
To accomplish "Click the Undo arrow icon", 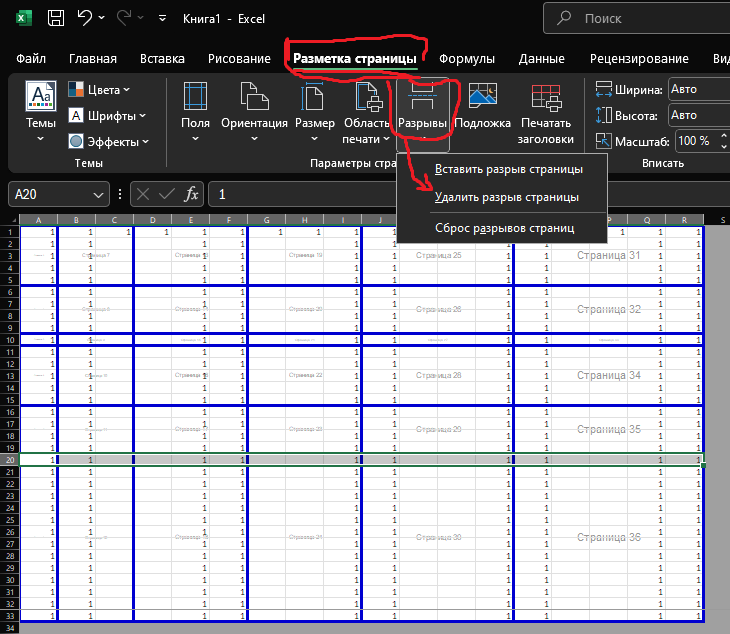I will (87, 18).
